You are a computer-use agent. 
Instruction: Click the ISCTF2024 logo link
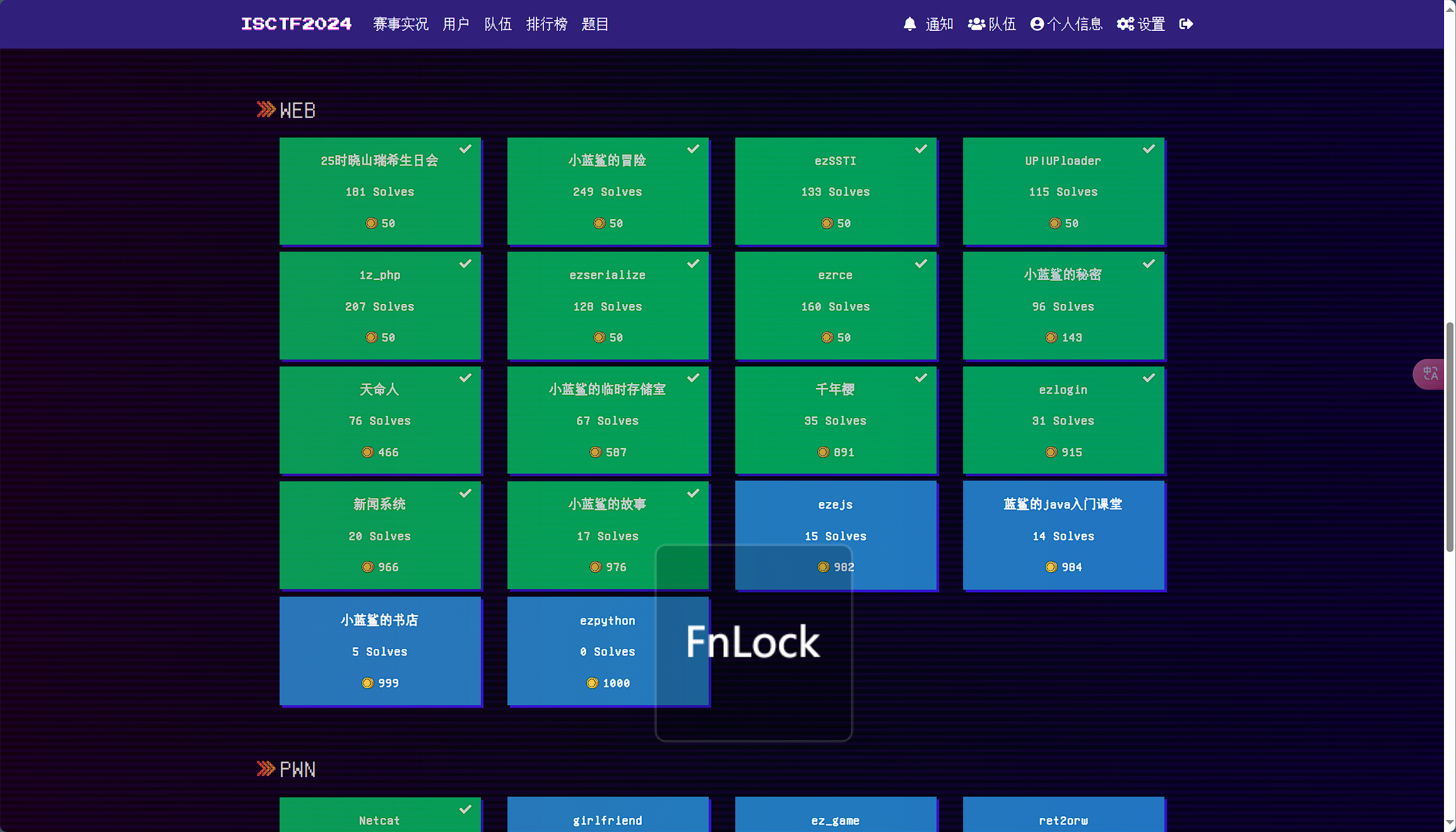coord(296,24)
